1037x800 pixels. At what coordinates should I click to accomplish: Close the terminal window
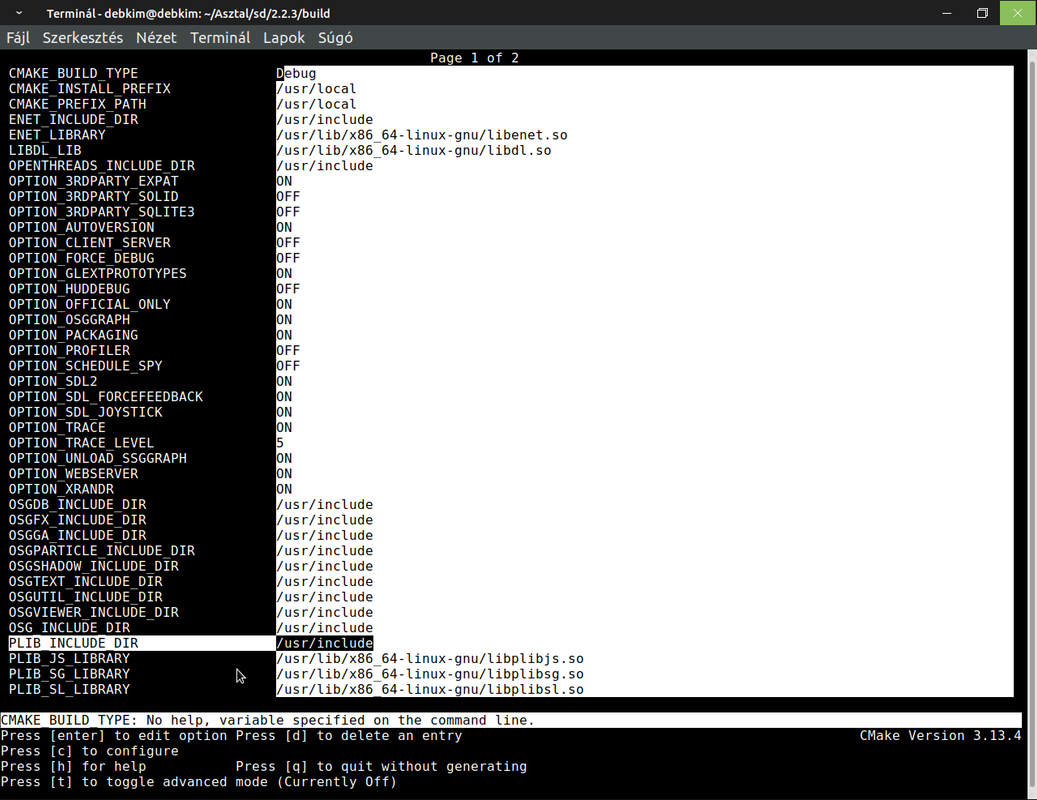coord(1018,13)
